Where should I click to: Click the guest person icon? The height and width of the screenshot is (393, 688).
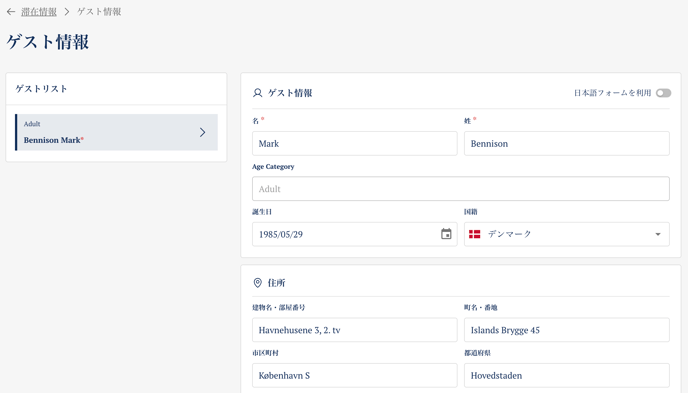click(258, 93)
